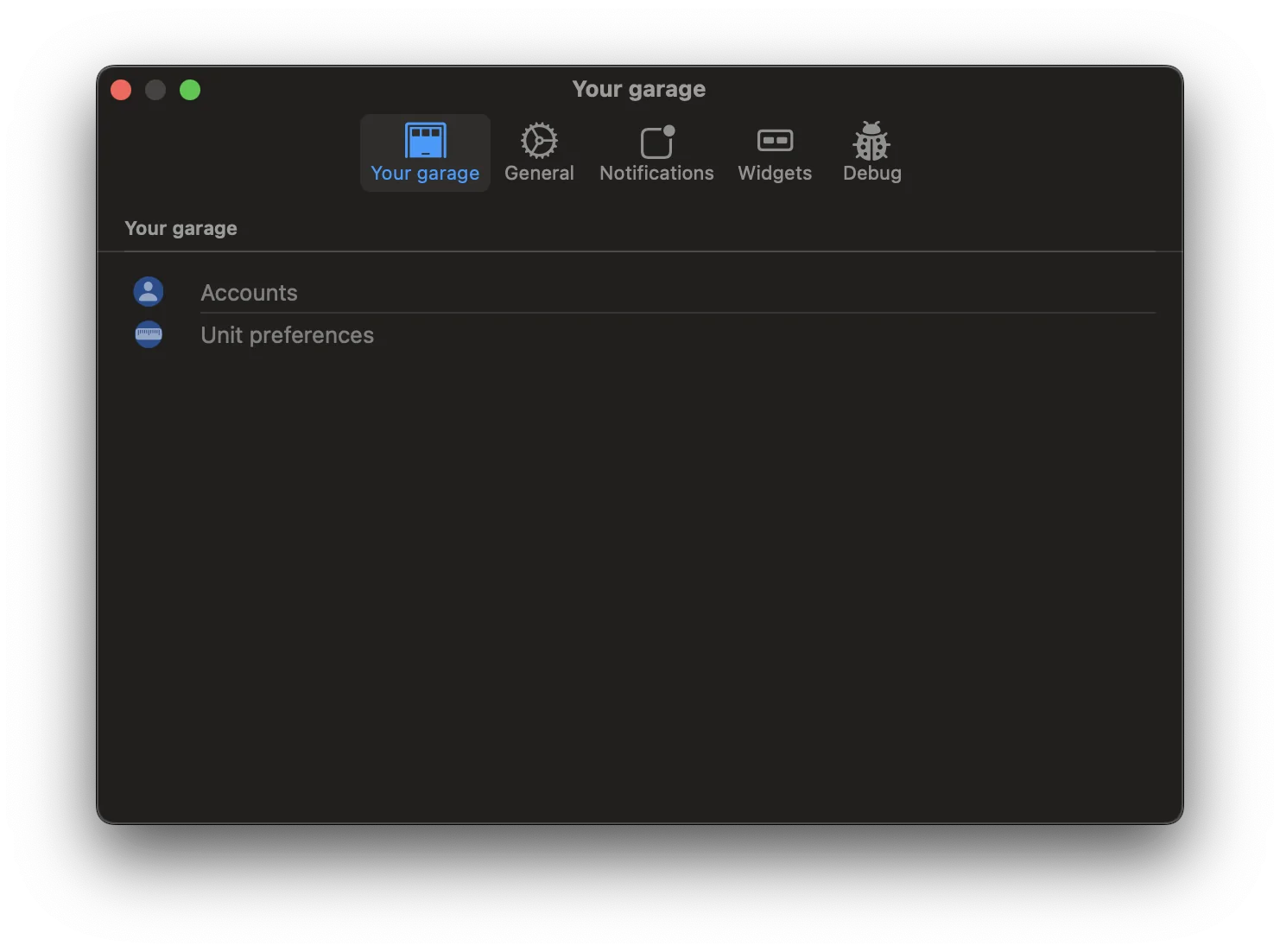Viewport: 1280px width, 952px height.
Task: Open the Unit preferences row
Action: (x=640, y=334)
